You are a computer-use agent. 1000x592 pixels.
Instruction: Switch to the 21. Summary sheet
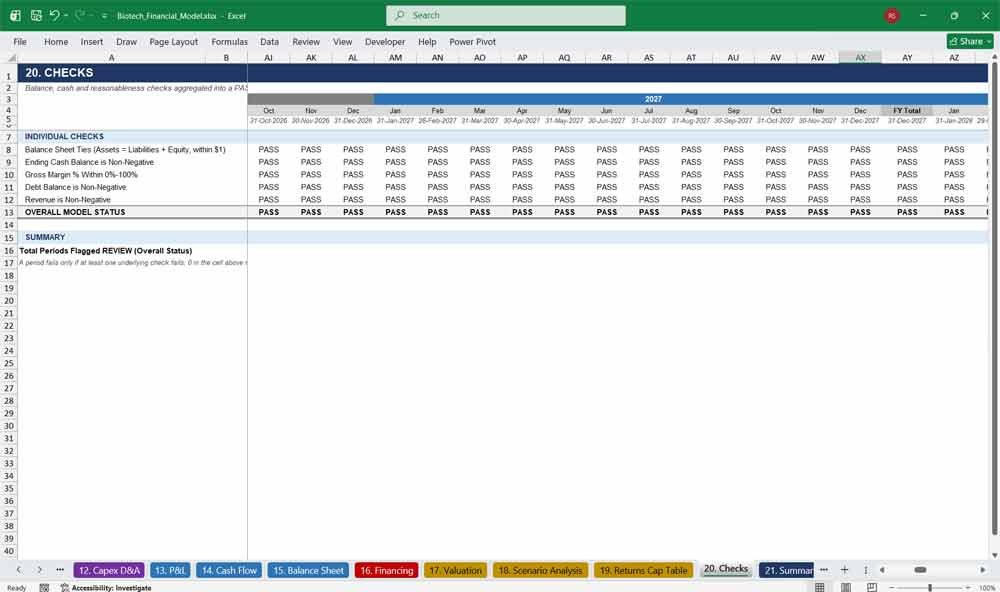786,570
